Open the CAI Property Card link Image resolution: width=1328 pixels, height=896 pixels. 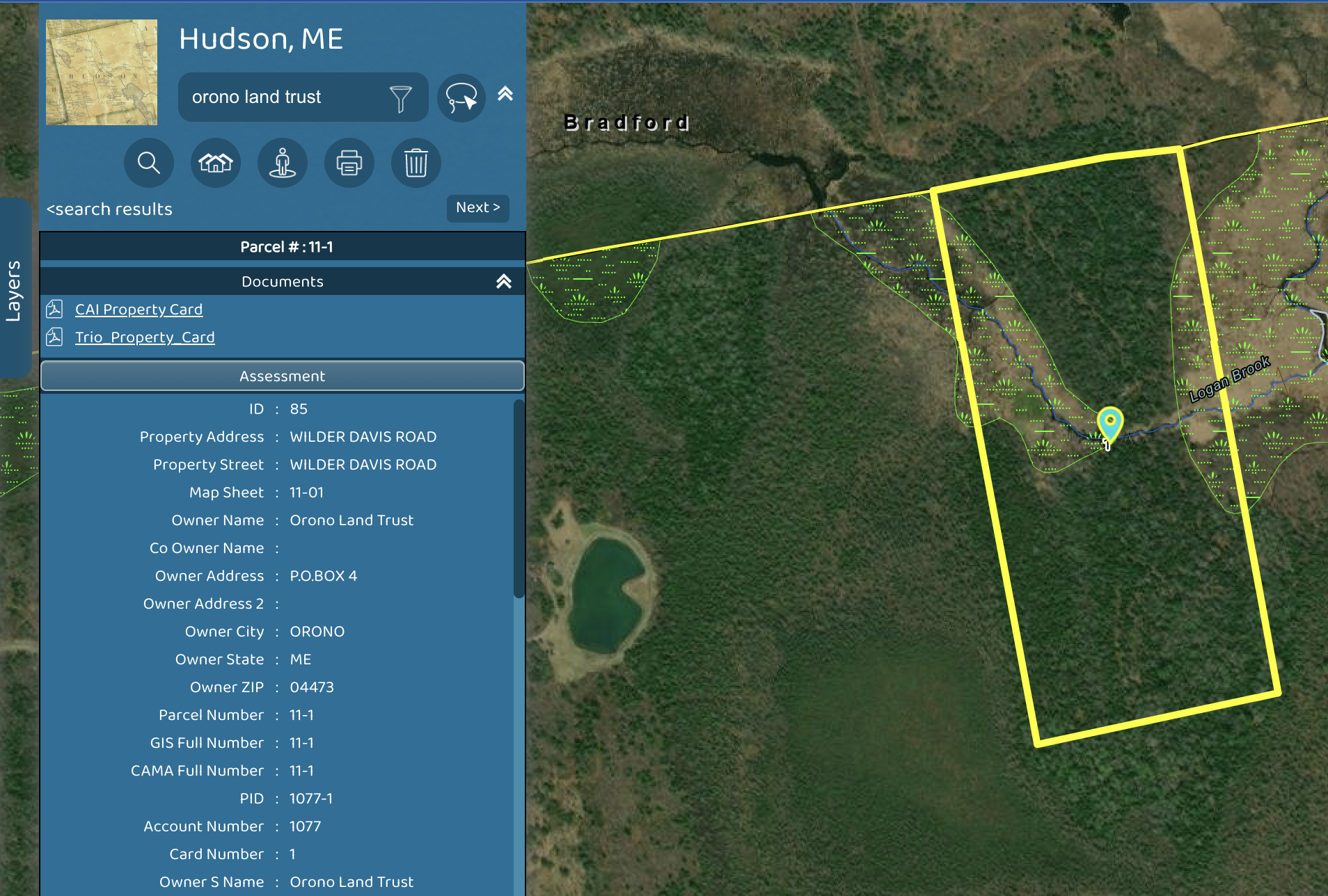click(x=139, y=309)
